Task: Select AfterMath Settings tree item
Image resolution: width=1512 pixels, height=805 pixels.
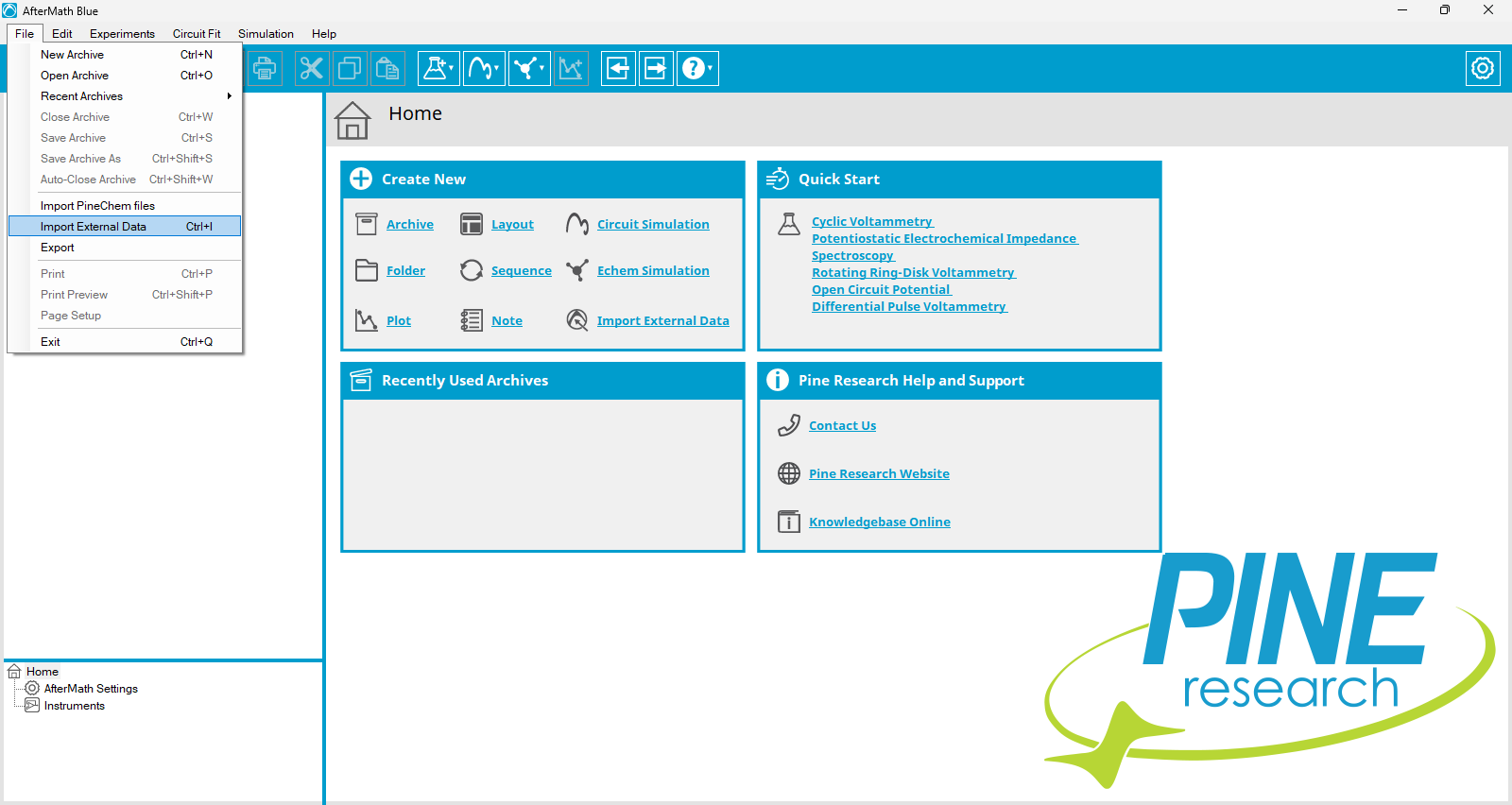Action: pyautogui.click(x=91, y=688)
